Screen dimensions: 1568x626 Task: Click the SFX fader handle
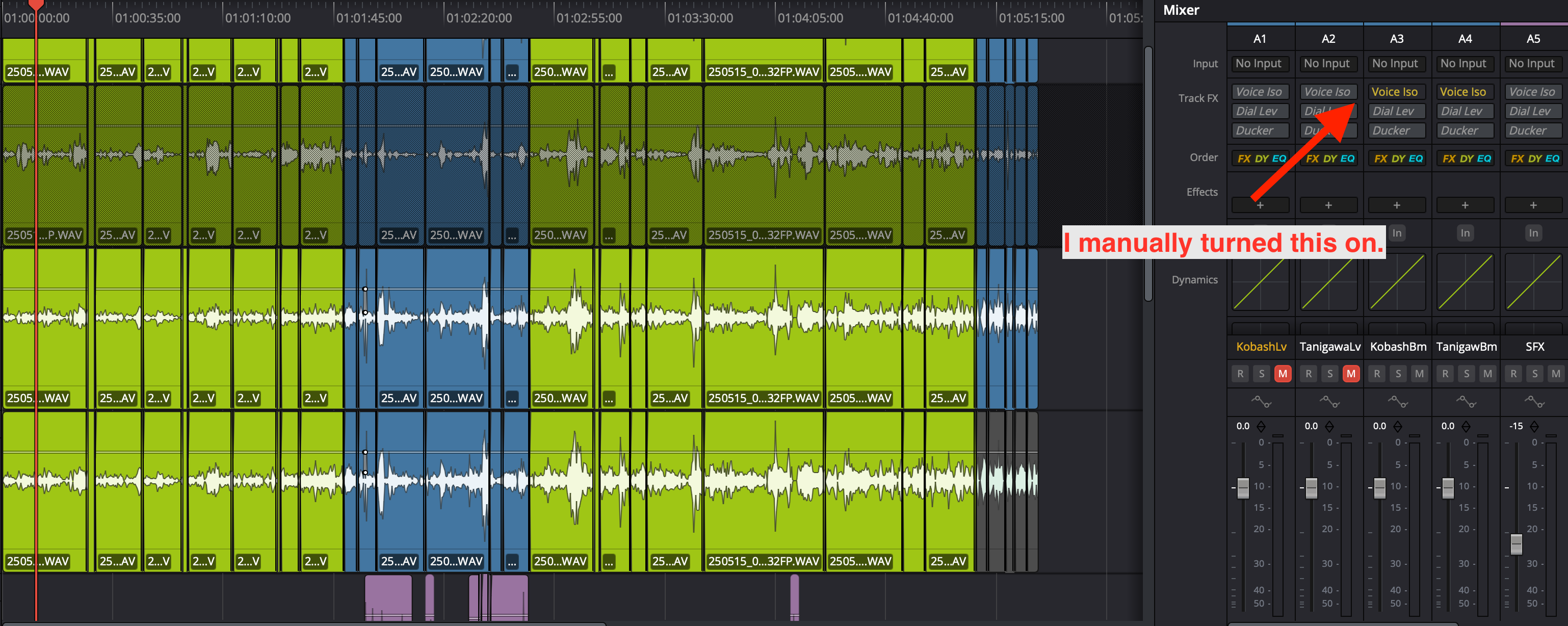[x=1517, y=544]
